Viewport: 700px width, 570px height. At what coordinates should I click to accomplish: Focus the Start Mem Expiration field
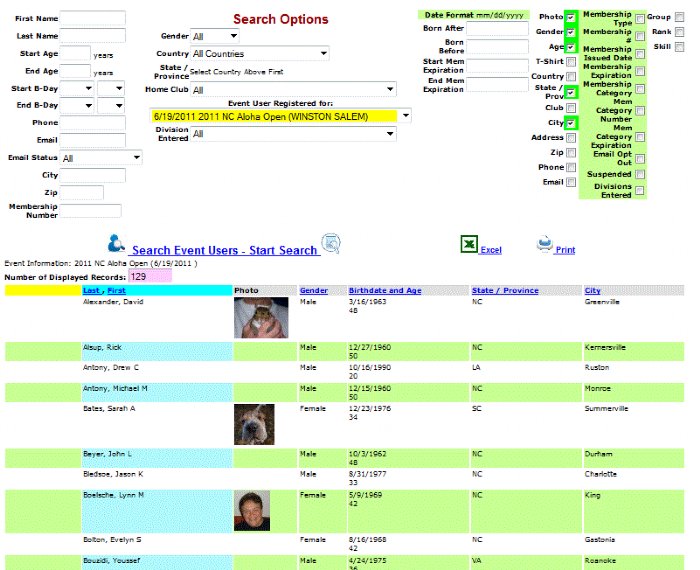tap(497, 66)
